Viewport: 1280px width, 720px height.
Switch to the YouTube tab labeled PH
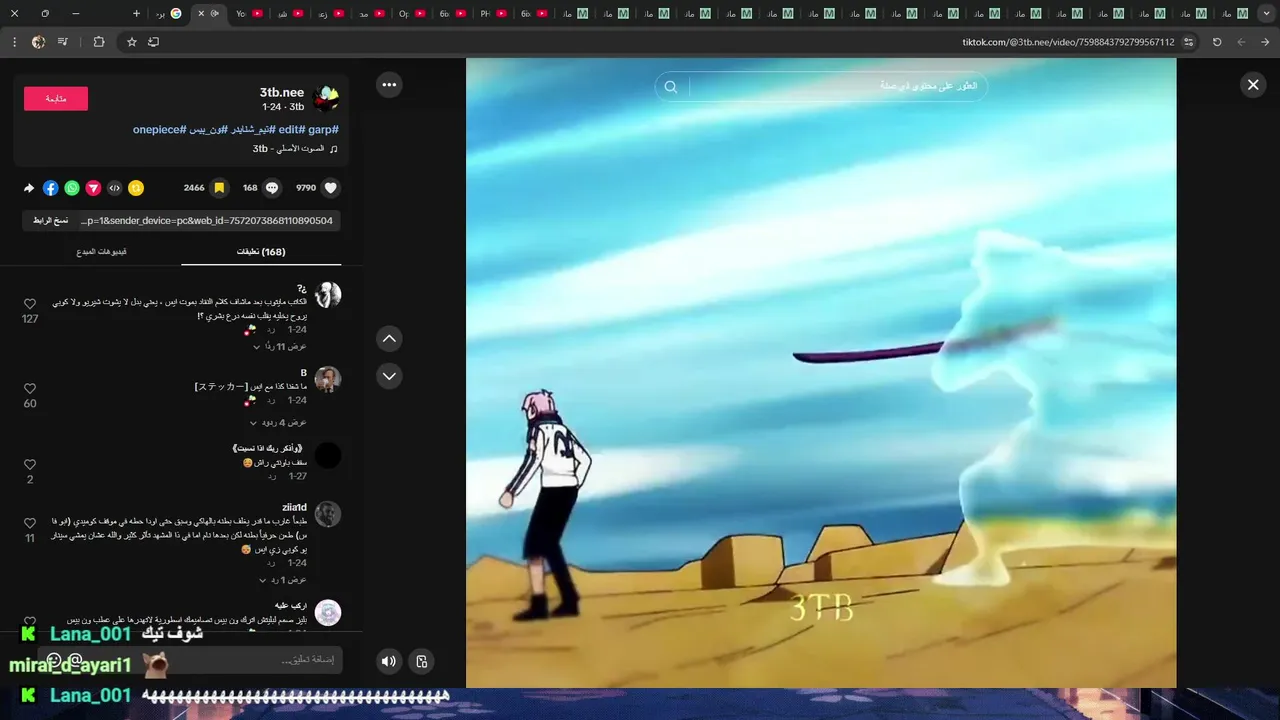(493, 14)
